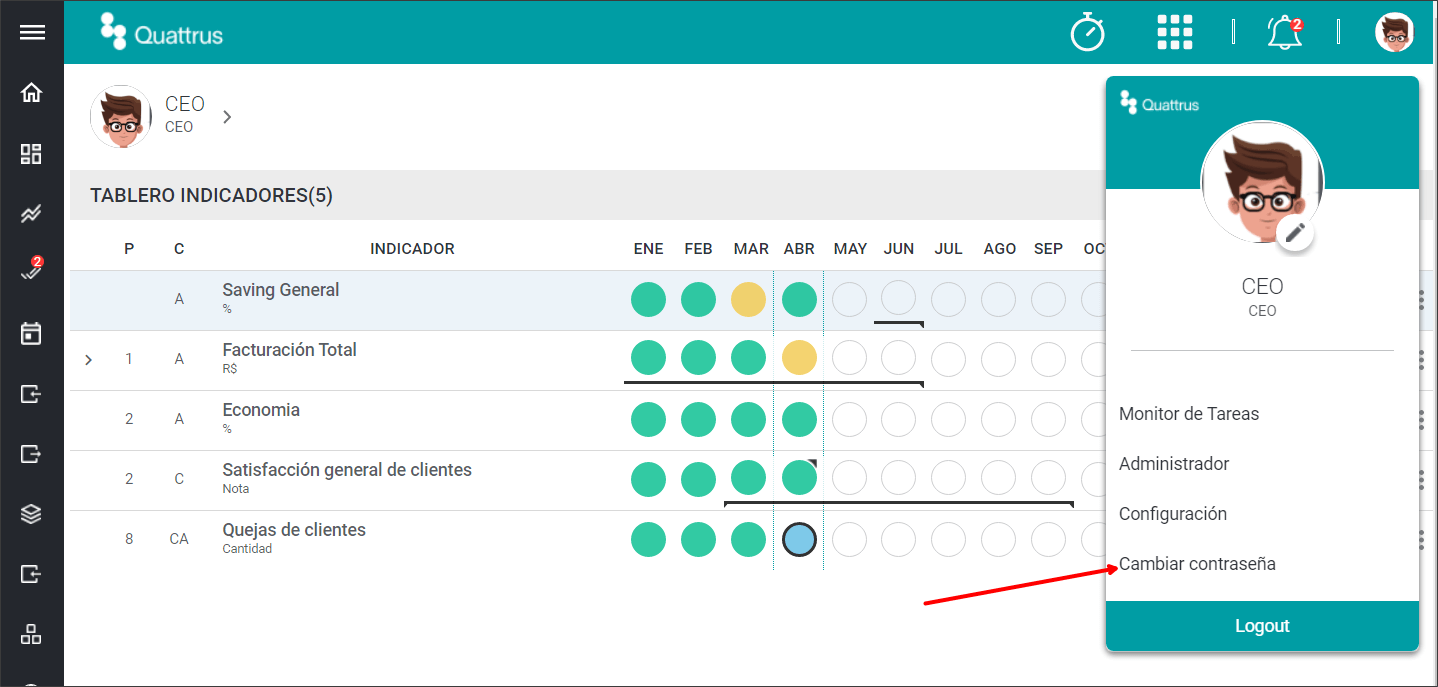Open options for Saving General row

[1421, 300]
